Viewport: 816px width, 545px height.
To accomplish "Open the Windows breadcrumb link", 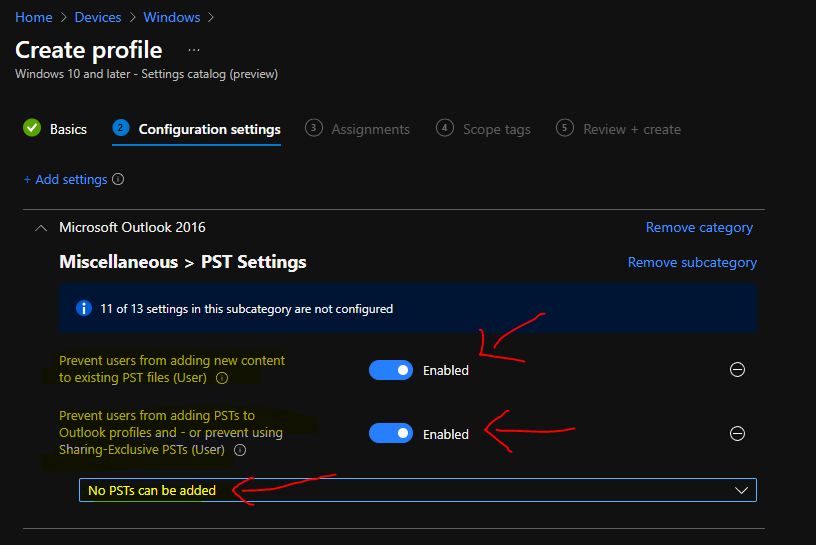I will (172, 17).
